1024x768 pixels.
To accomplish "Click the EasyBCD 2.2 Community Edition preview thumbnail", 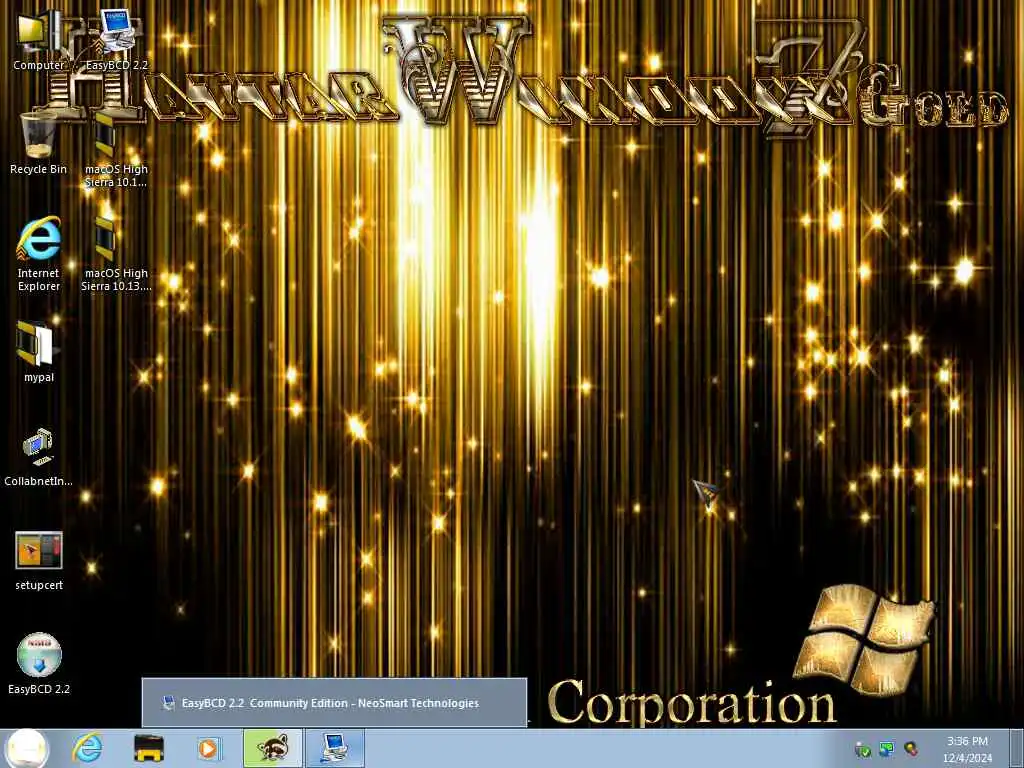I will tap(334, 703).
